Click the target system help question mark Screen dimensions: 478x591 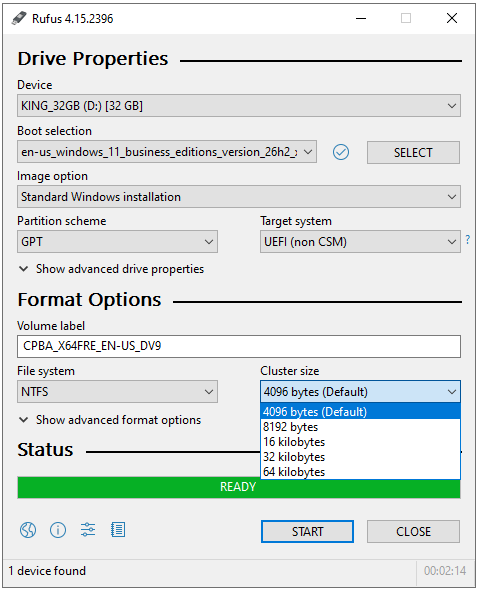[467, 239]
